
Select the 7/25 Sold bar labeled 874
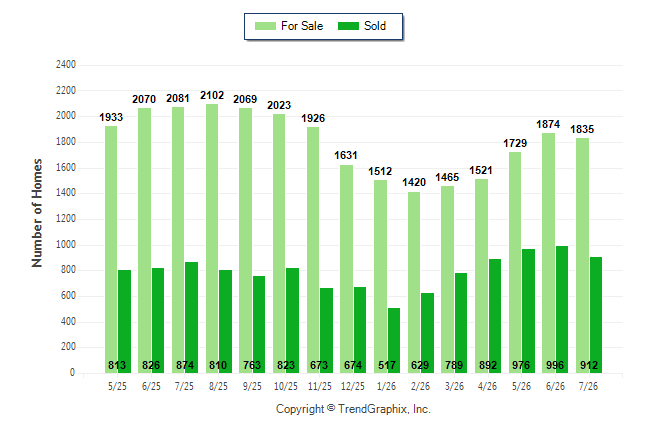click(192, 318)
